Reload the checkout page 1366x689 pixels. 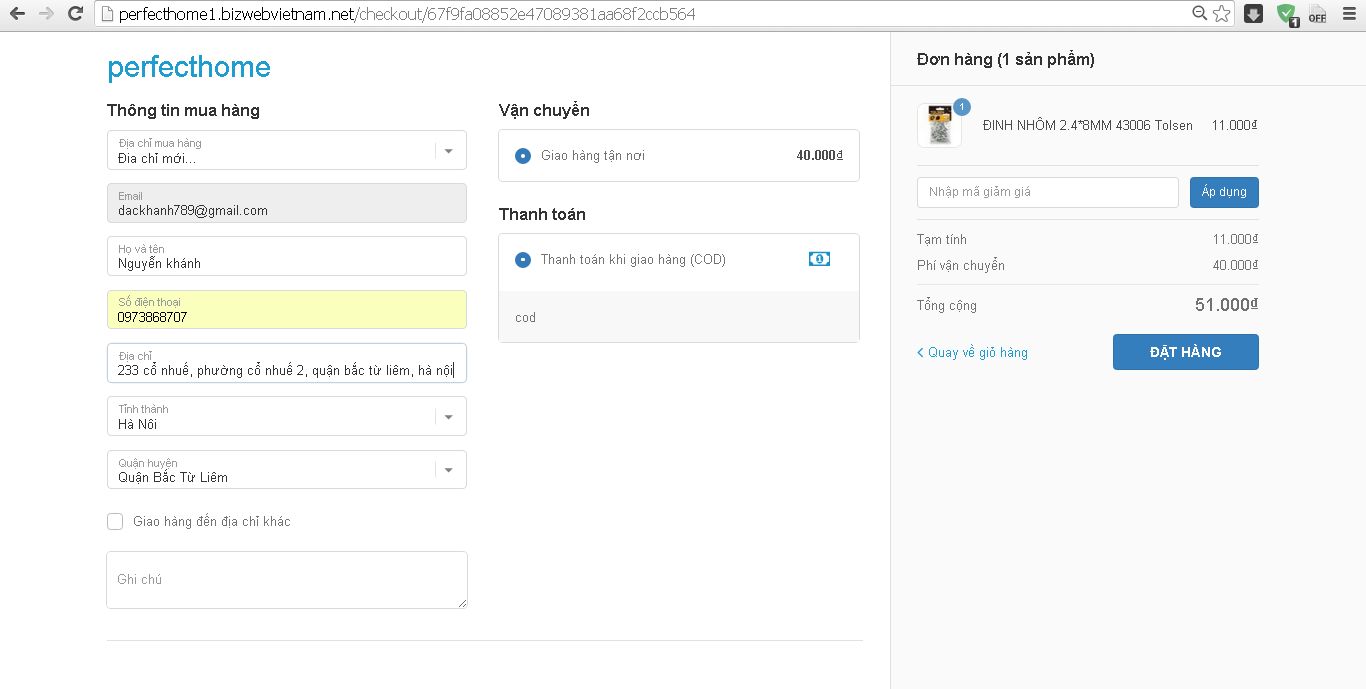[x=75, y=14]
